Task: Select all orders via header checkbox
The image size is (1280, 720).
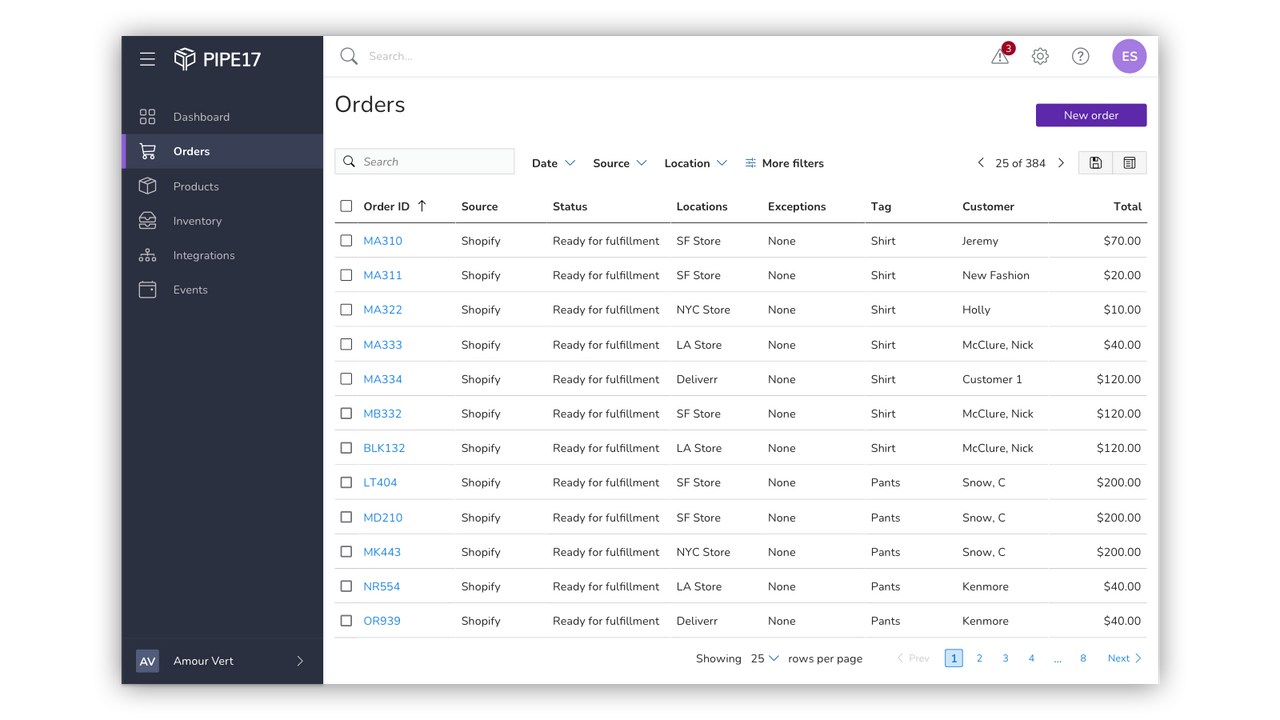Action: coord(345,206)
